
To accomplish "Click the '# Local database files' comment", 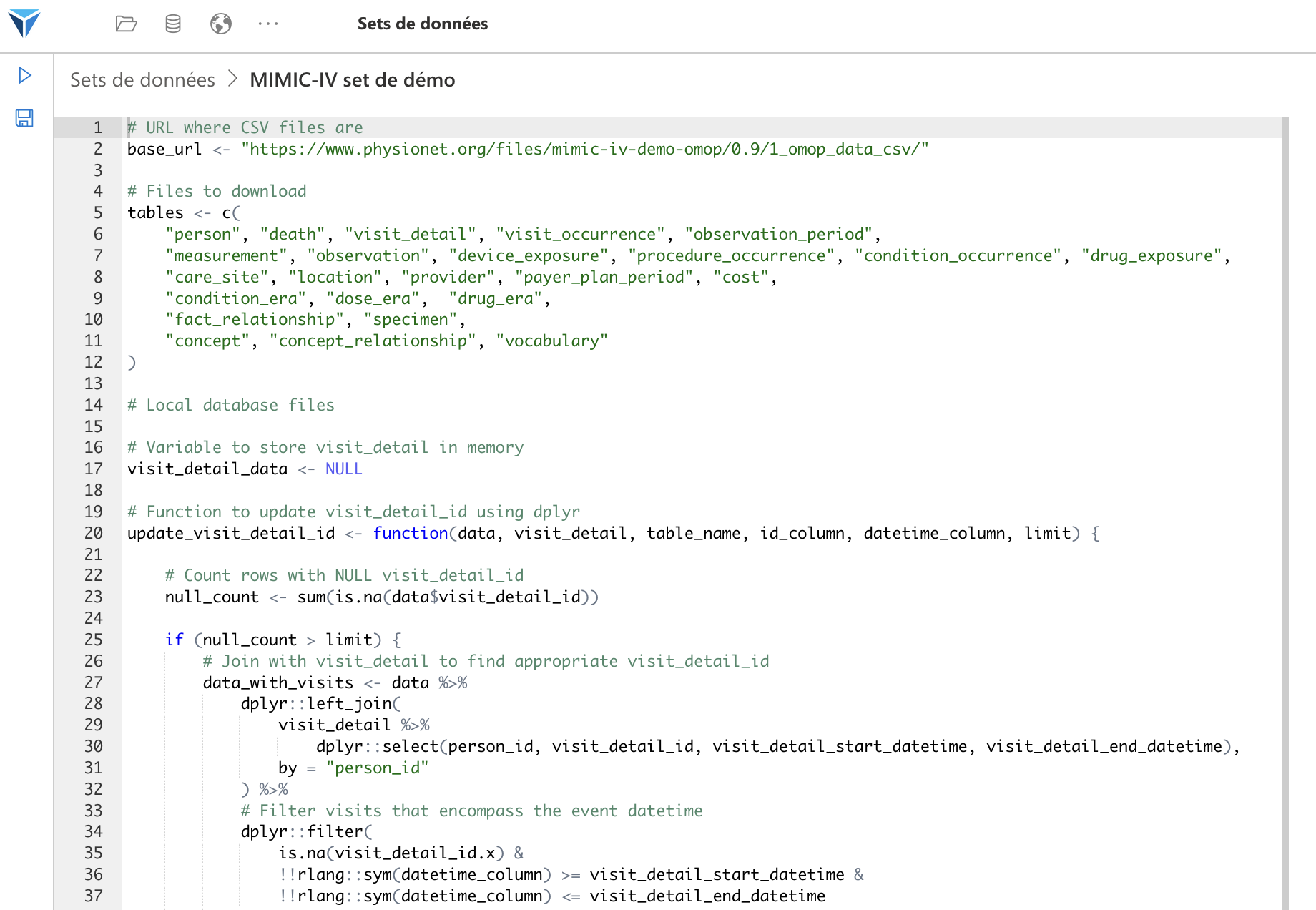I will pyautogui.click(x=231, y=405).
